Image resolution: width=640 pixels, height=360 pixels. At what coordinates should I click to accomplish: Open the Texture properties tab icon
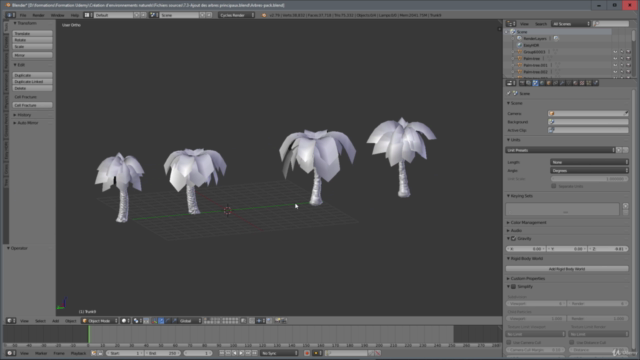pyautogui.click(x=582, y=83)
